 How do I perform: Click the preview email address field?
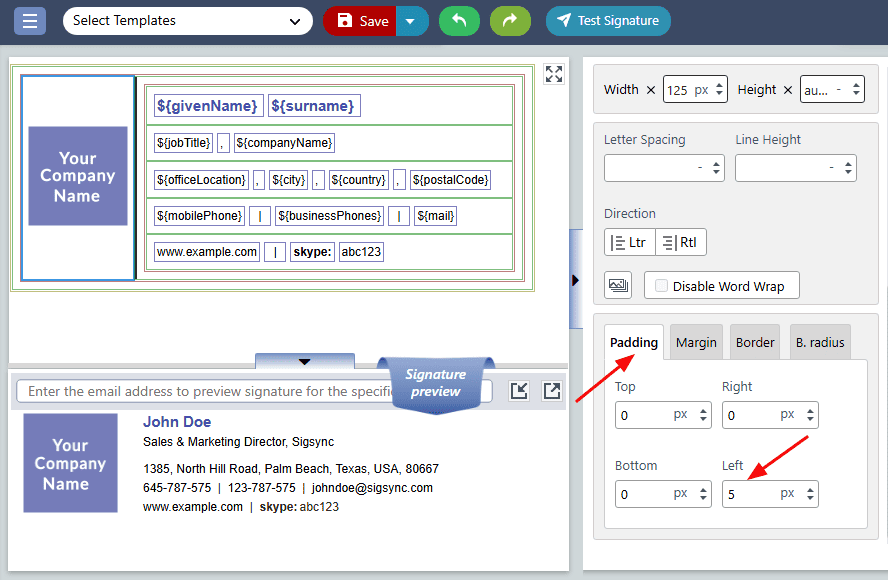pos(210,391)
